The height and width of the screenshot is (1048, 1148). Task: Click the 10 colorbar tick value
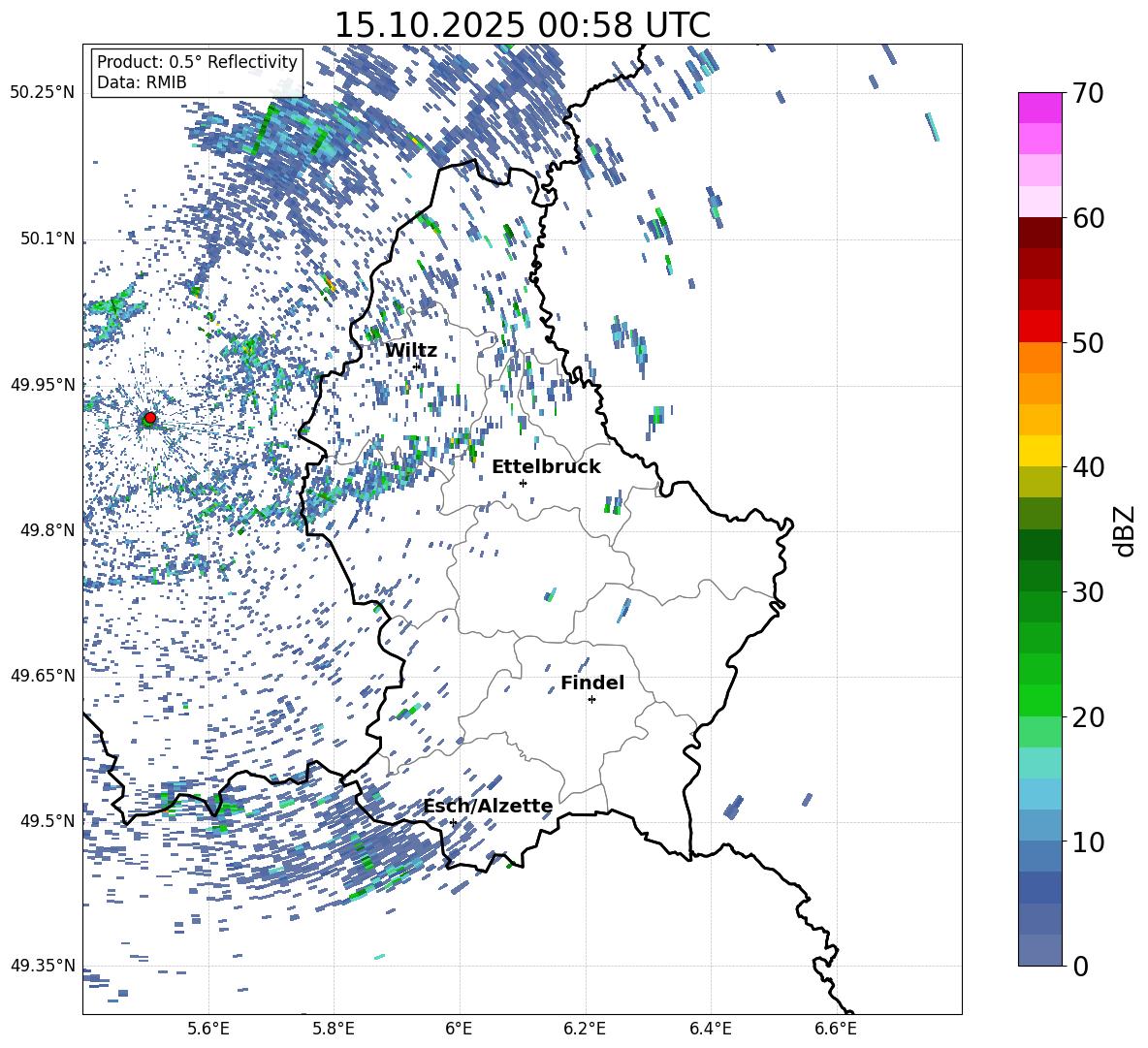1089,842
